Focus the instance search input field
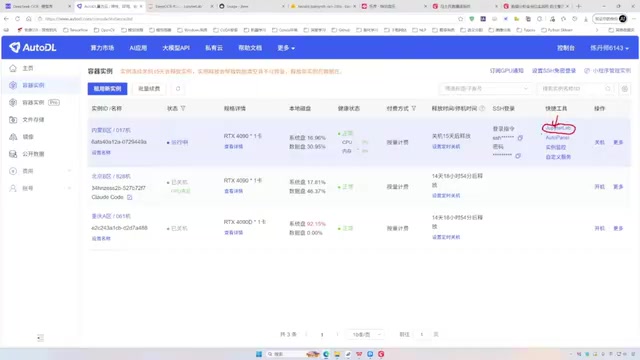The width and height of the screenshot is (640, 360). pyautogui.click(x=569, y=89)
